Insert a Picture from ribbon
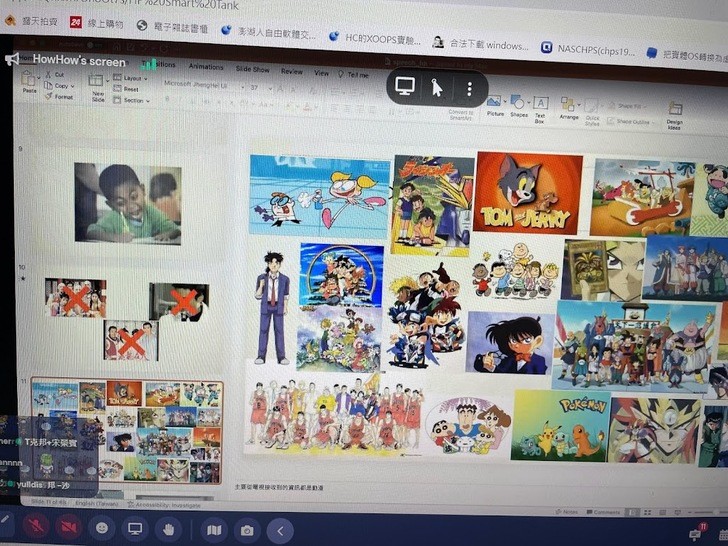Screen dimensions: 728x546 tap(494, 106)
